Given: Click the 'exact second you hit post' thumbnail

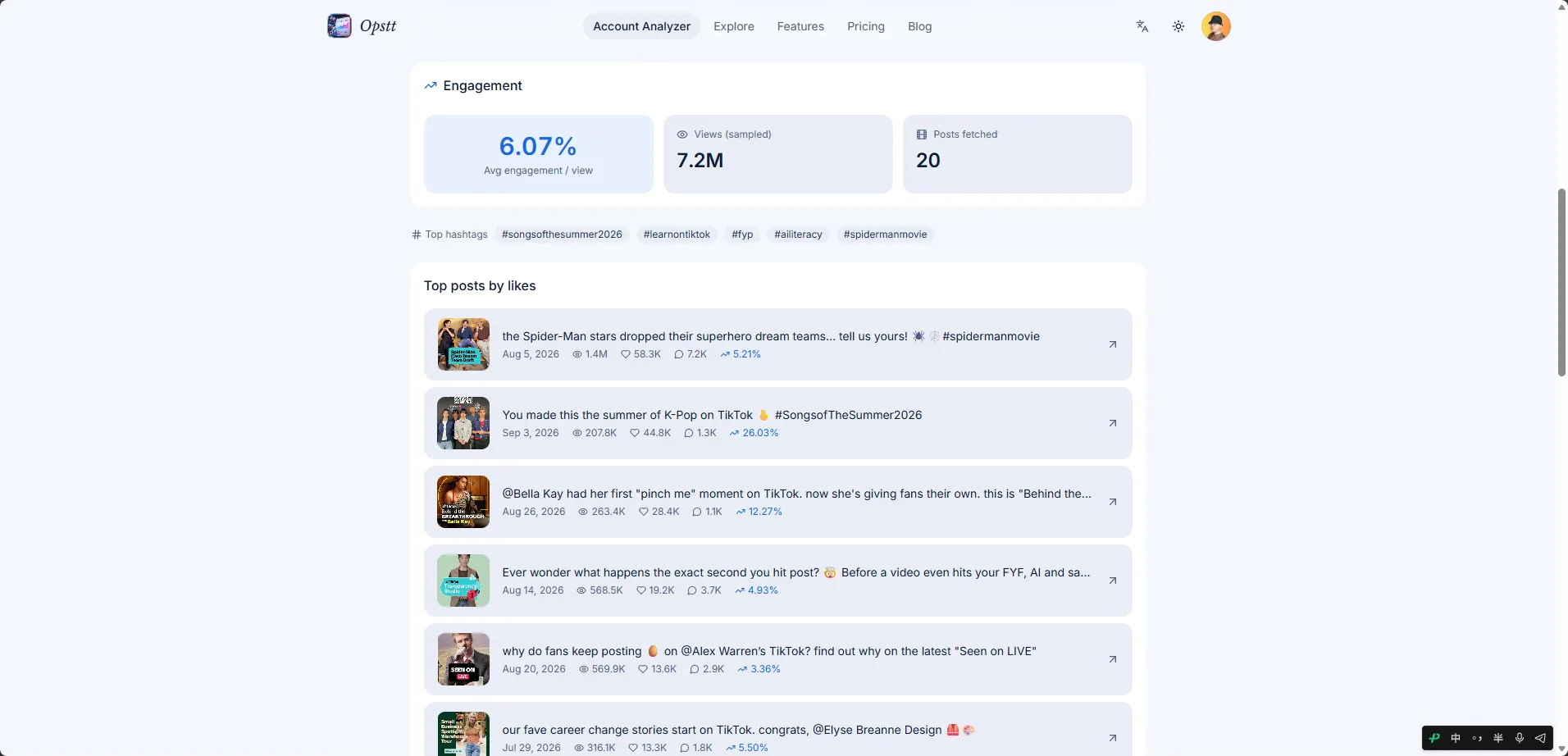Looking at the screenshot, I should point(463,581).
